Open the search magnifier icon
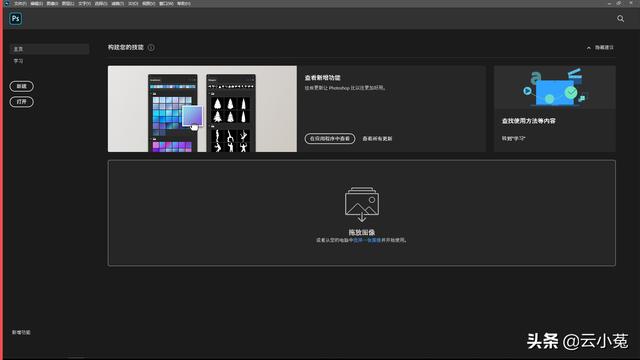This screenshot has height=360, width=640. pyautogui.click(x=620, y=19)
